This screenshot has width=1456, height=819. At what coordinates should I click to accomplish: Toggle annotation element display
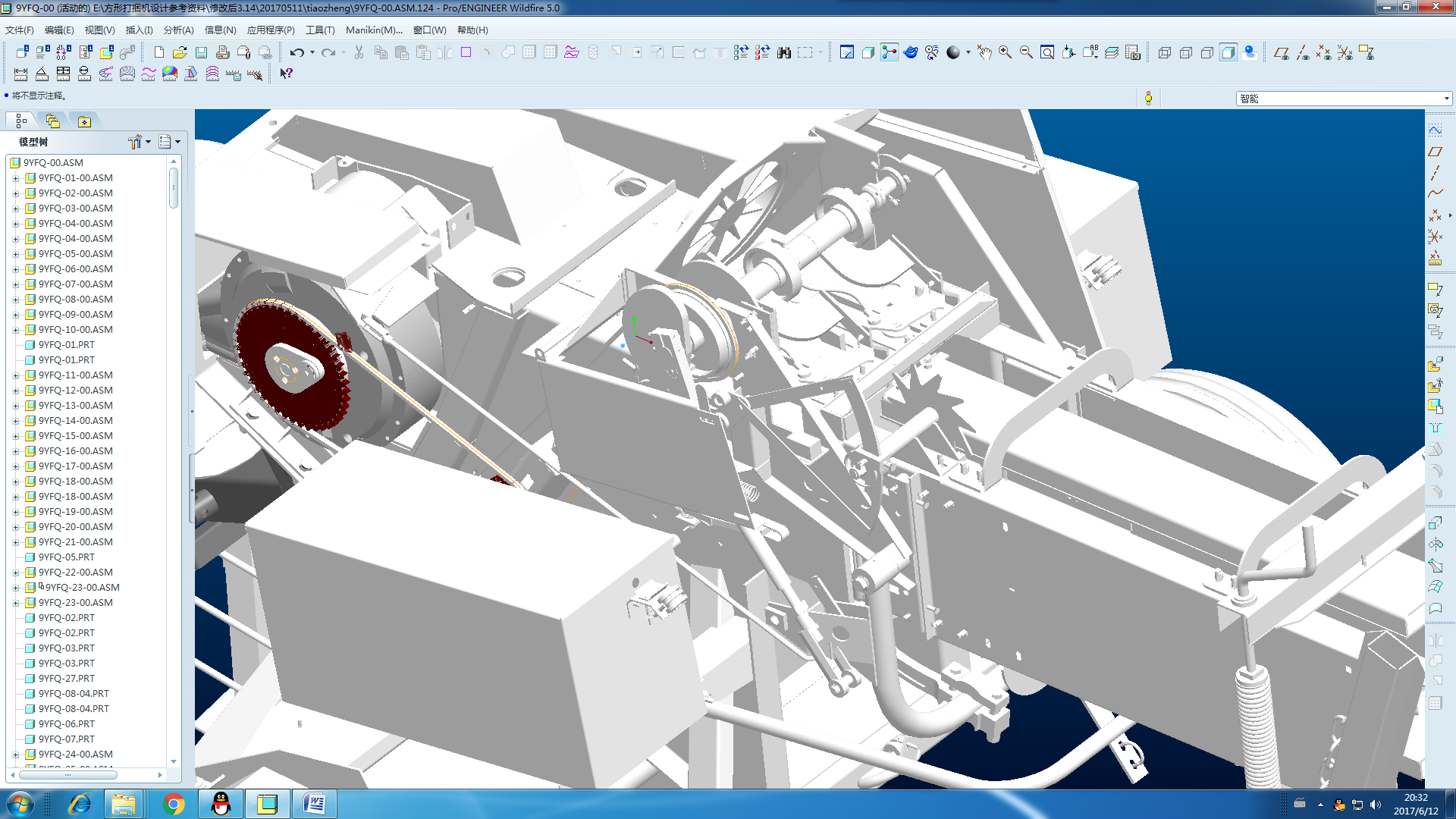(x=1366, y=52)
